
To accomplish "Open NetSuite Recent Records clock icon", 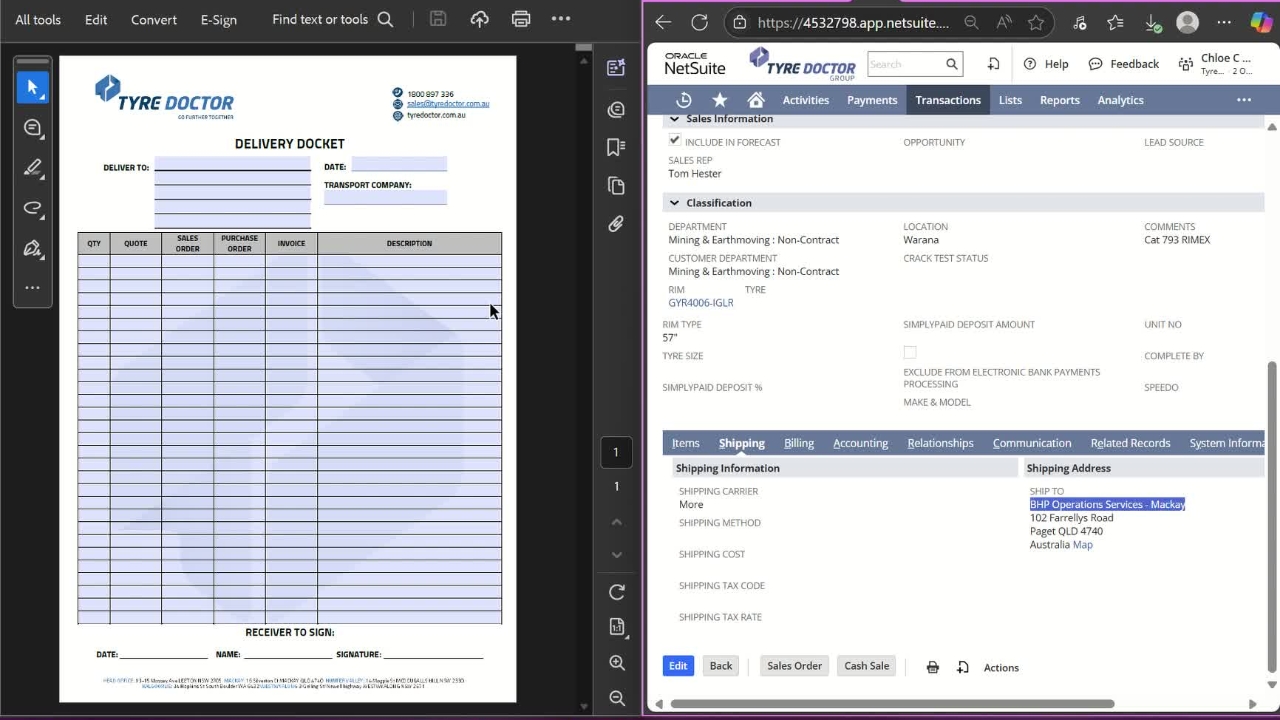I will point(684,100).
